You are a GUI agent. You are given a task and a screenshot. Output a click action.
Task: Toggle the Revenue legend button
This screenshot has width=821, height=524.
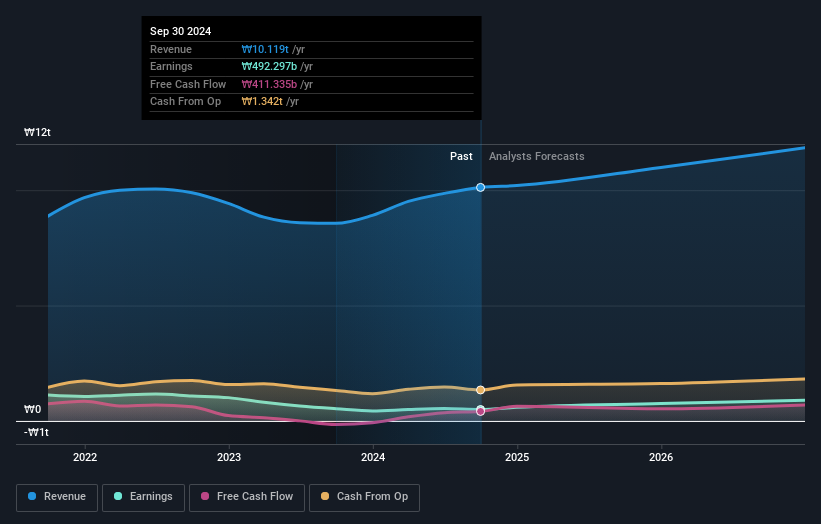click(57, 497)
